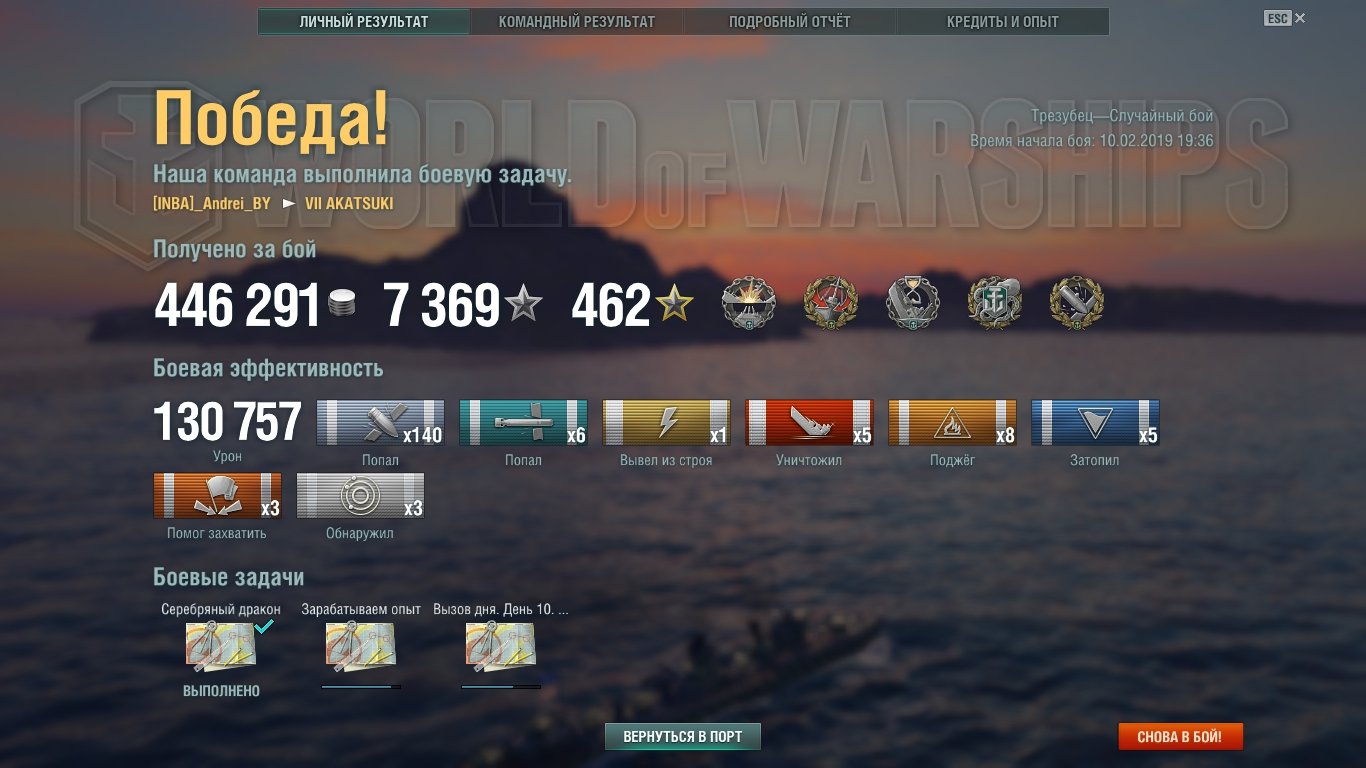This screenshot has width=1366, height=768.
Task: Open the Серебряный дракон completed mission
Action: point(221,646)
